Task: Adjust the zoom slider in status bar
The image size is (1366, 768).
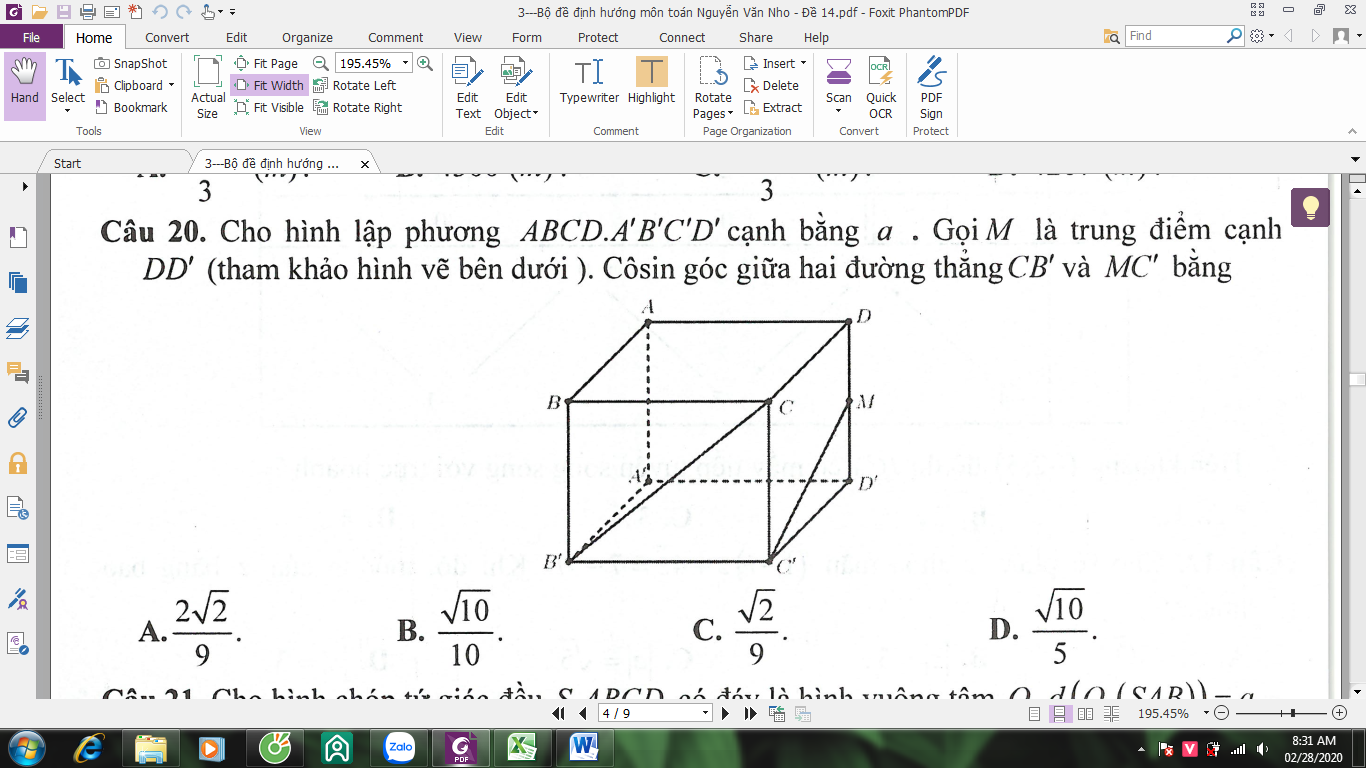Action: (x=1294, y=713)
